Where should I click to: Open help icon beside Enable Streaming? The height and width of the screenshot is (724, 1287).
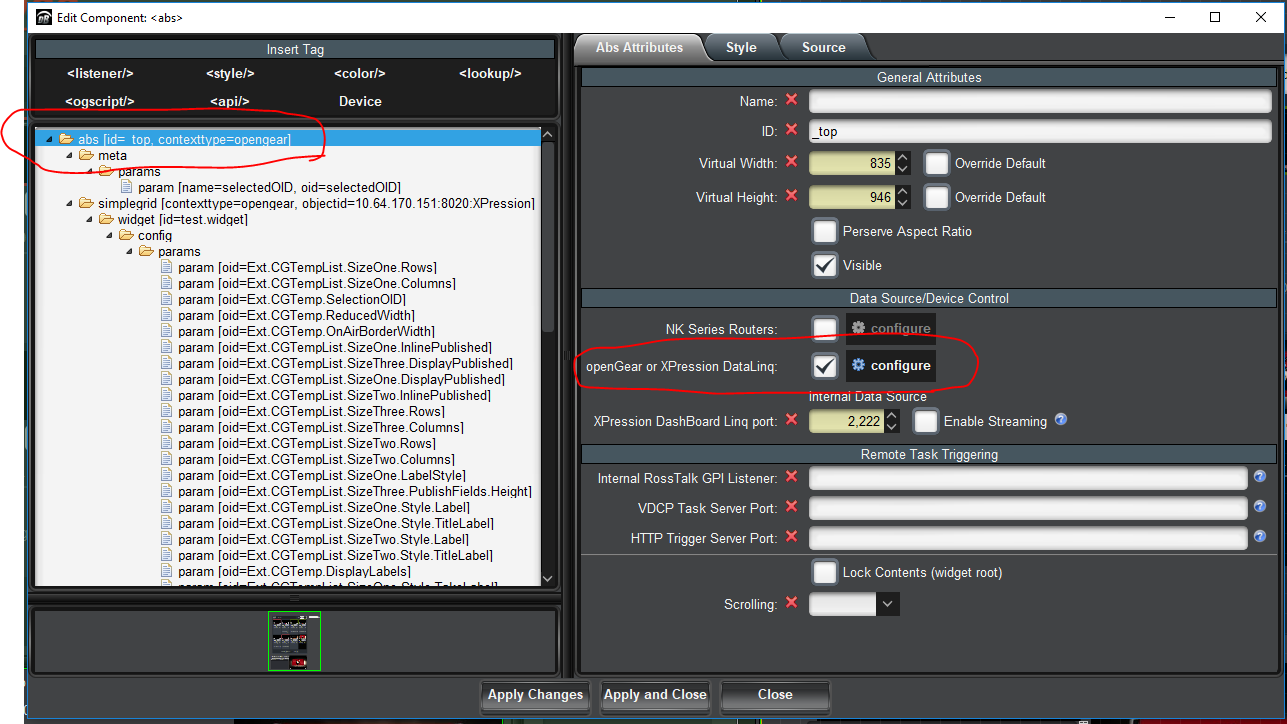(1061, 420)
